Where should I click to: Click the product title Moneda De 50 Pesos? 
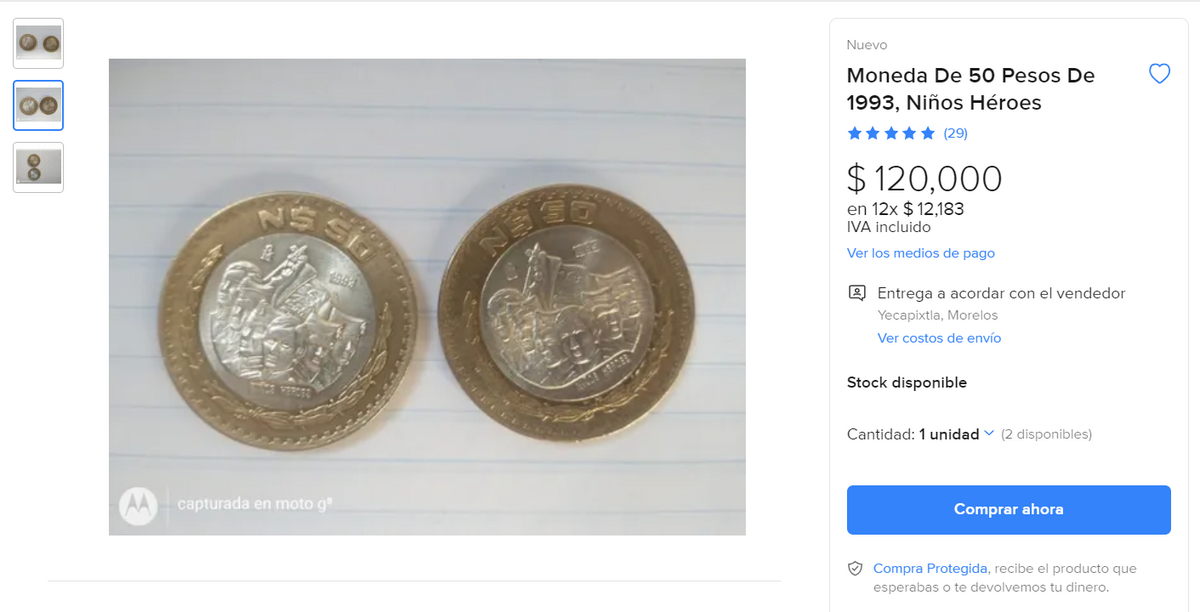(x=971, y=89)
